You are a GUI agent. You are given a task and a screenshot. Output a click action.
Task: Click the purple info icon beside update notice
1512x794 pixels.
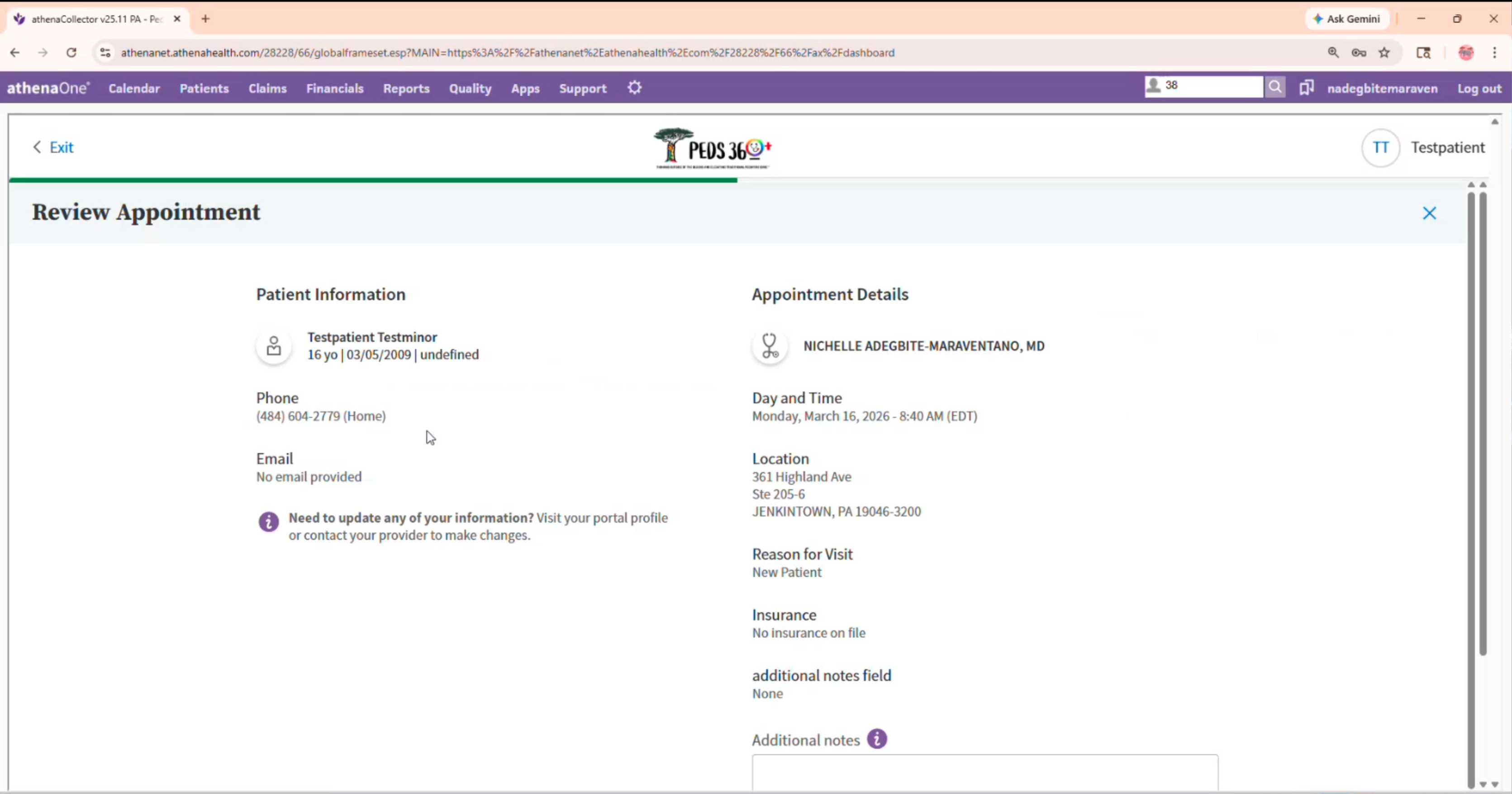(x=269, y=521)
